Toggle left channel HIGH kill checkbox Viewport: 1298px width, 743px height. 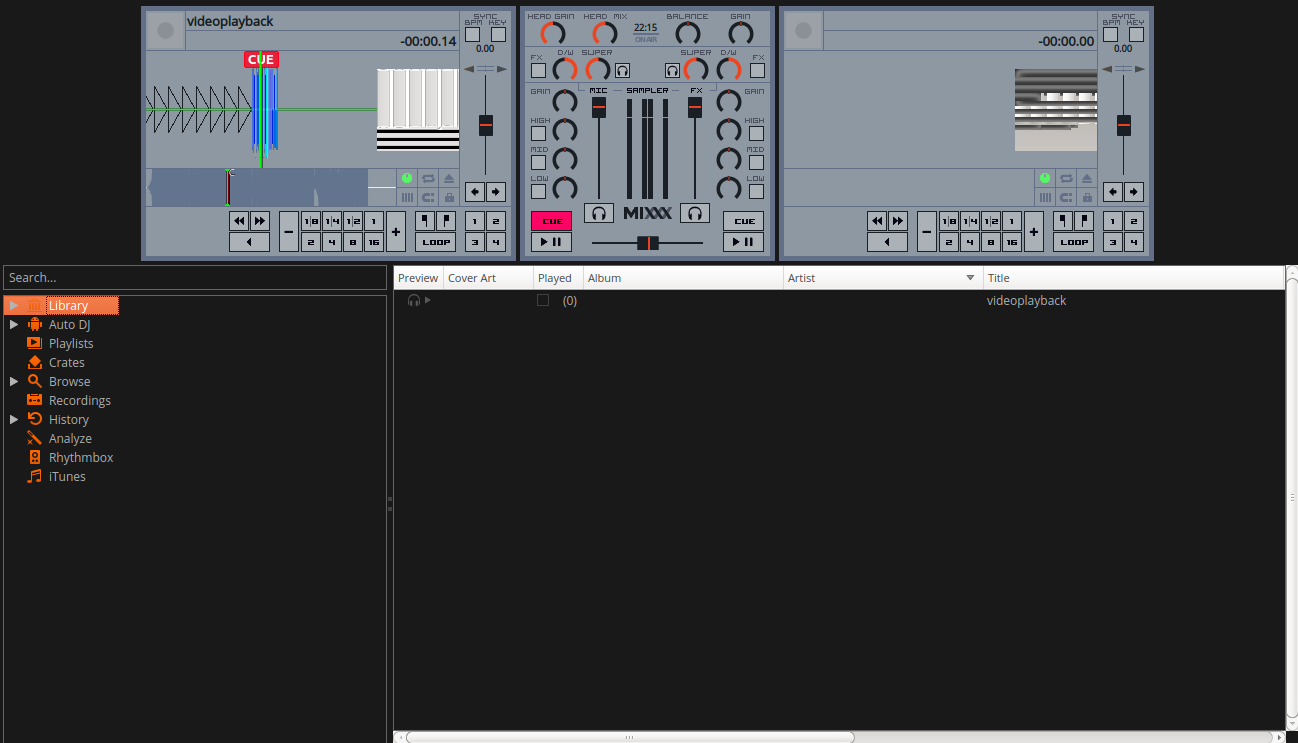pyautogui.click(x=538, y=133)
